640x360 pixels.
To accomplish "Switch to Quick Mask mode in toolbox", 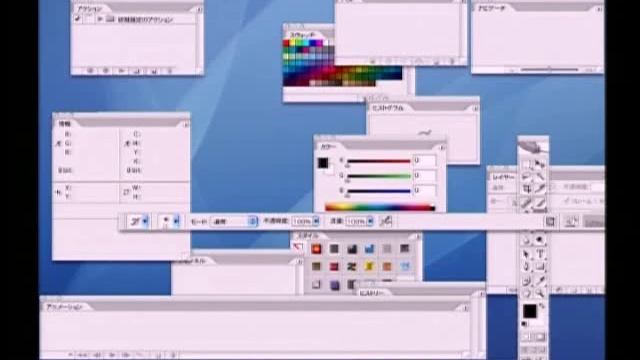I will coord(540,337).
